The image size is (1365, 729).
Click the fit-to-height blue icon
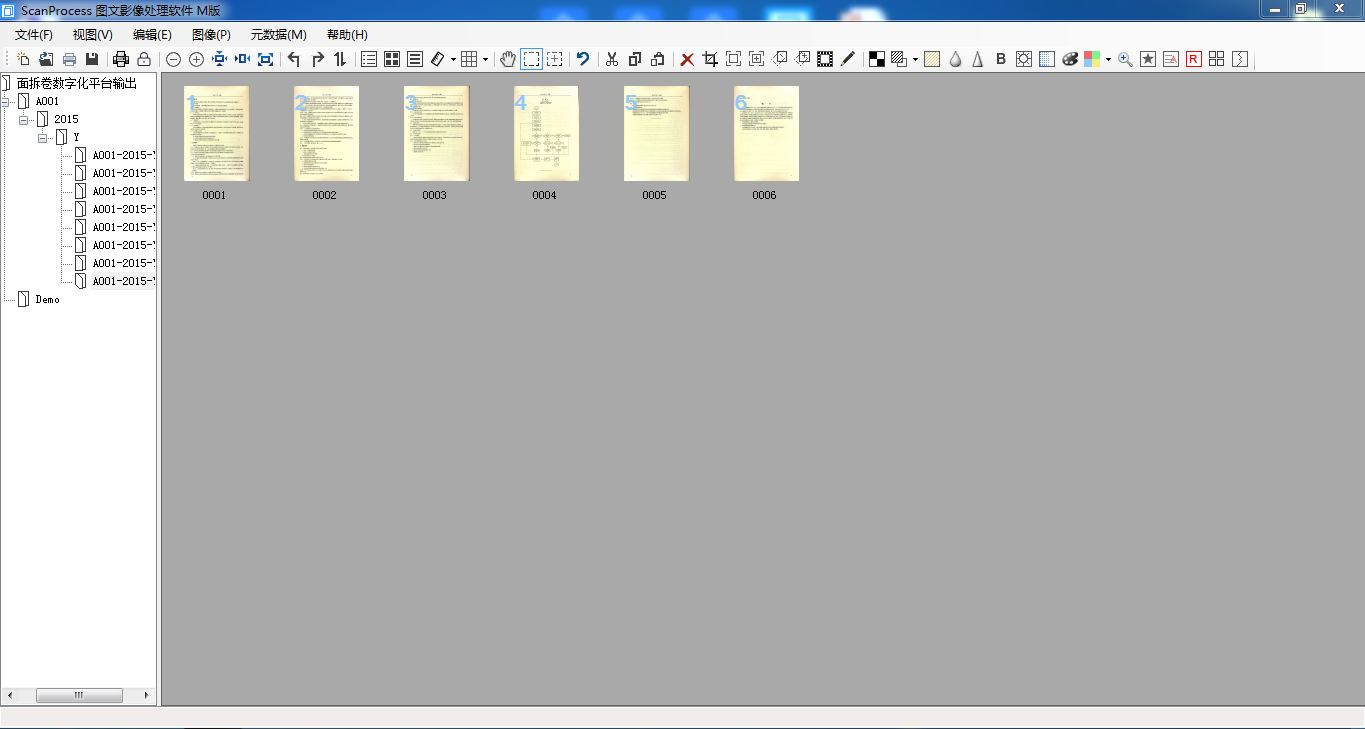[x=219, y=59]
